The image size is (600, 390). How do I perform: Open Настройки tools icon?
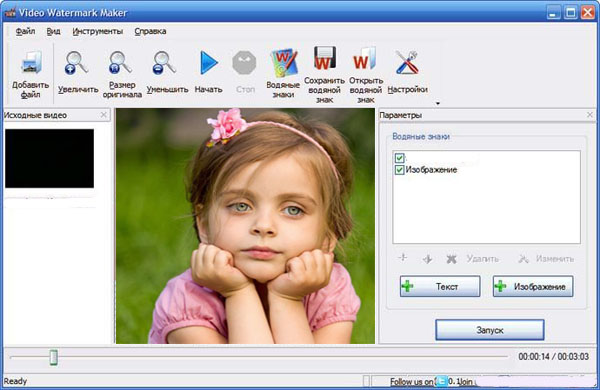click(x=407, y=62)
